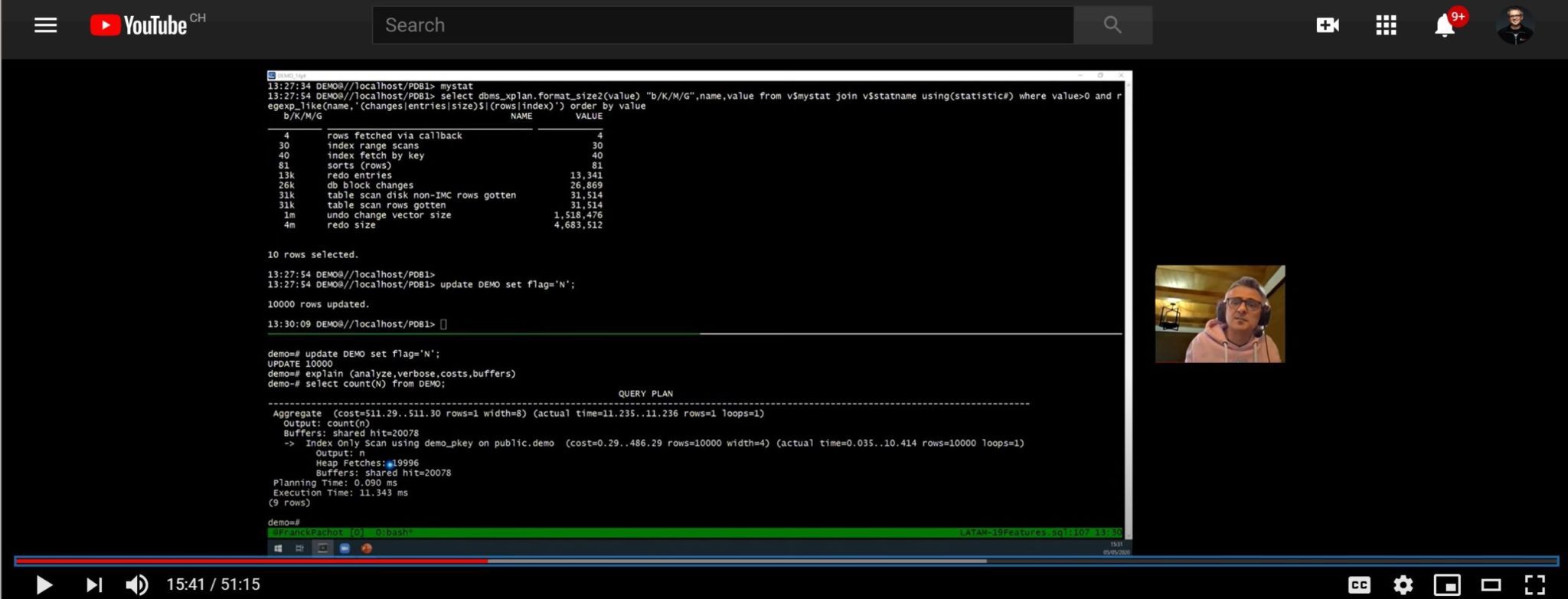This screenshot has height=599, width=1568.
Task: Click the presenter webcam thumbnail
Action: tap(1220, 314)
